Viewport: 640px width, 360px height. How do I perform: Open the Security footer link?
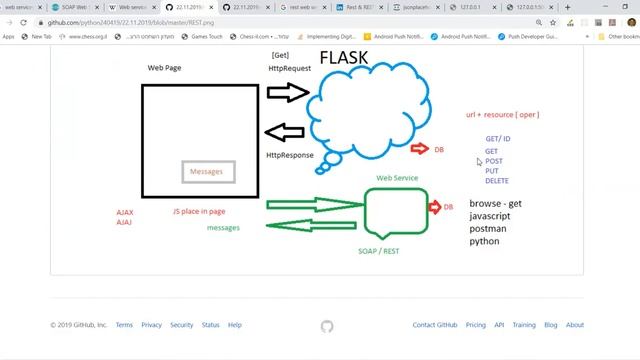tap(182, 325)
